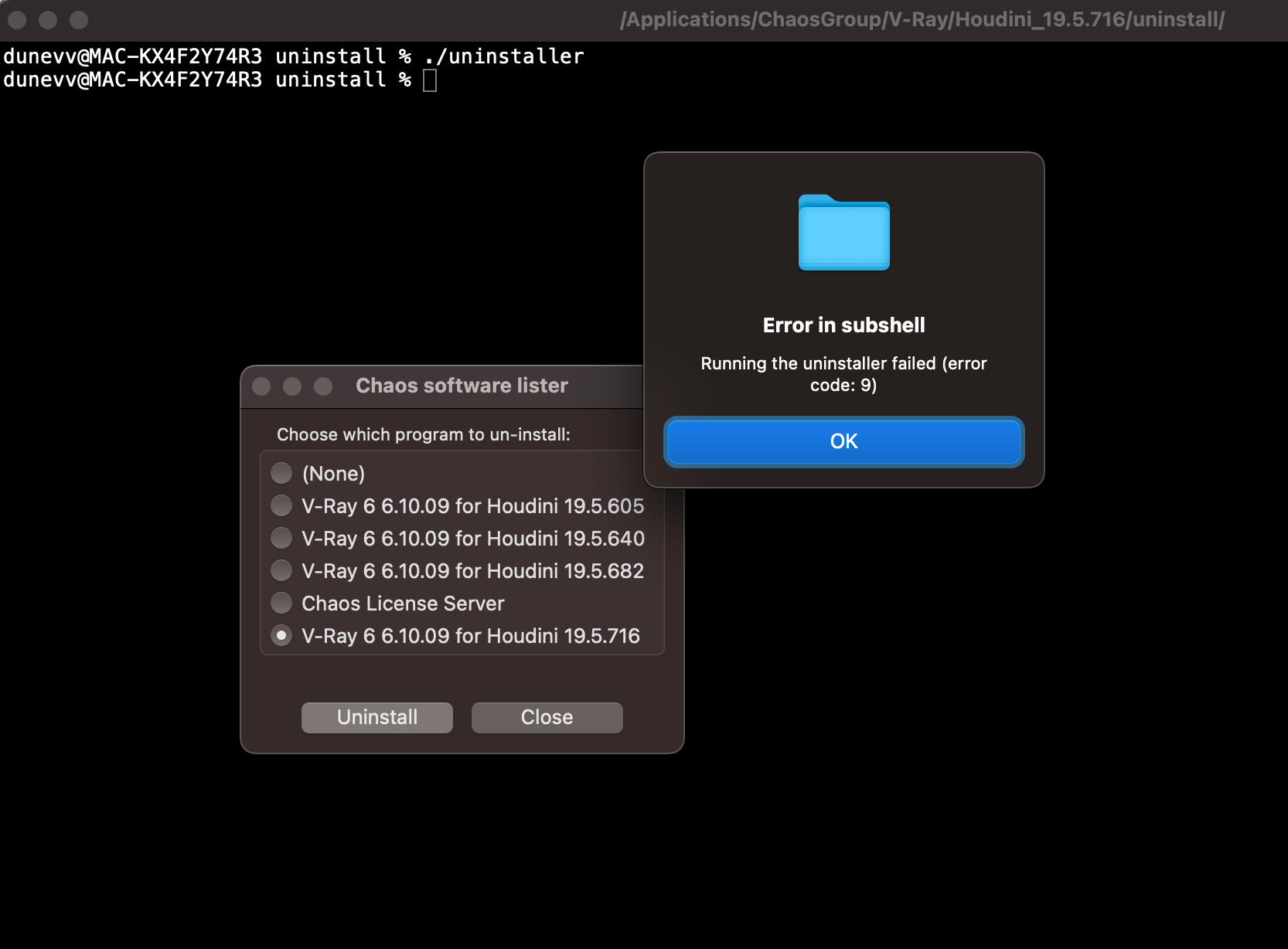This screenshot has height=949, width=1288.
Task: Minimize the Terminal window
Action: tap(48, 20)
